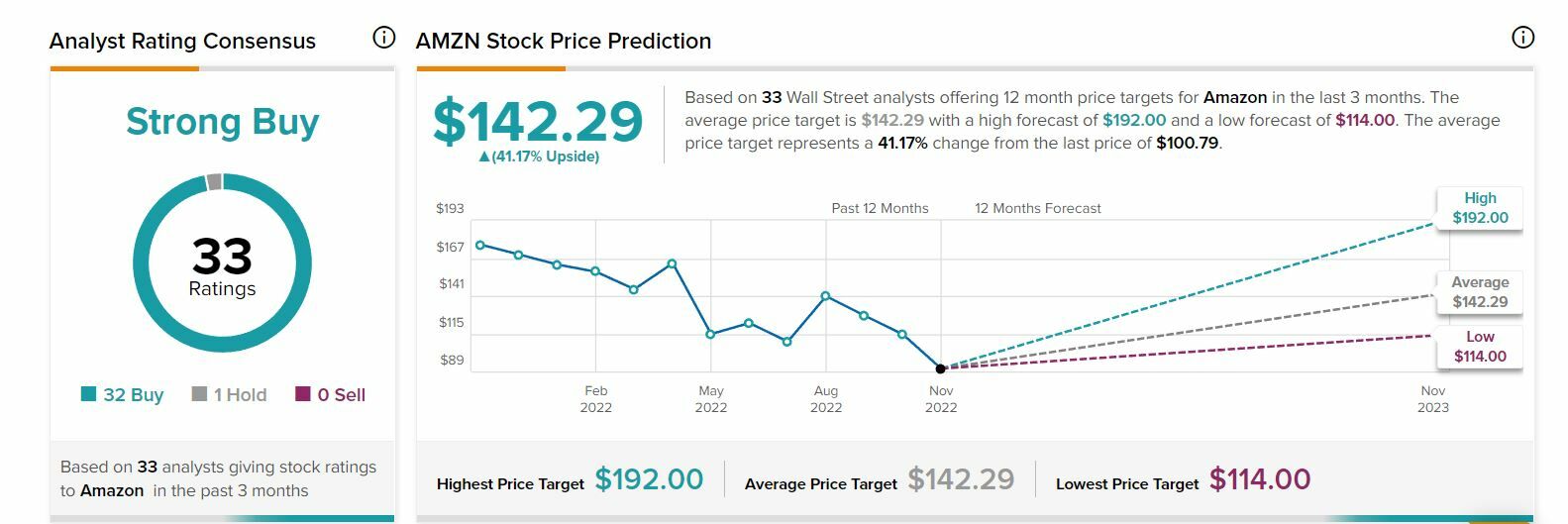Click the 41.17% Upside indicator arrow
The width and height of the screenshot is (1568, 524).
click(483, 157)
